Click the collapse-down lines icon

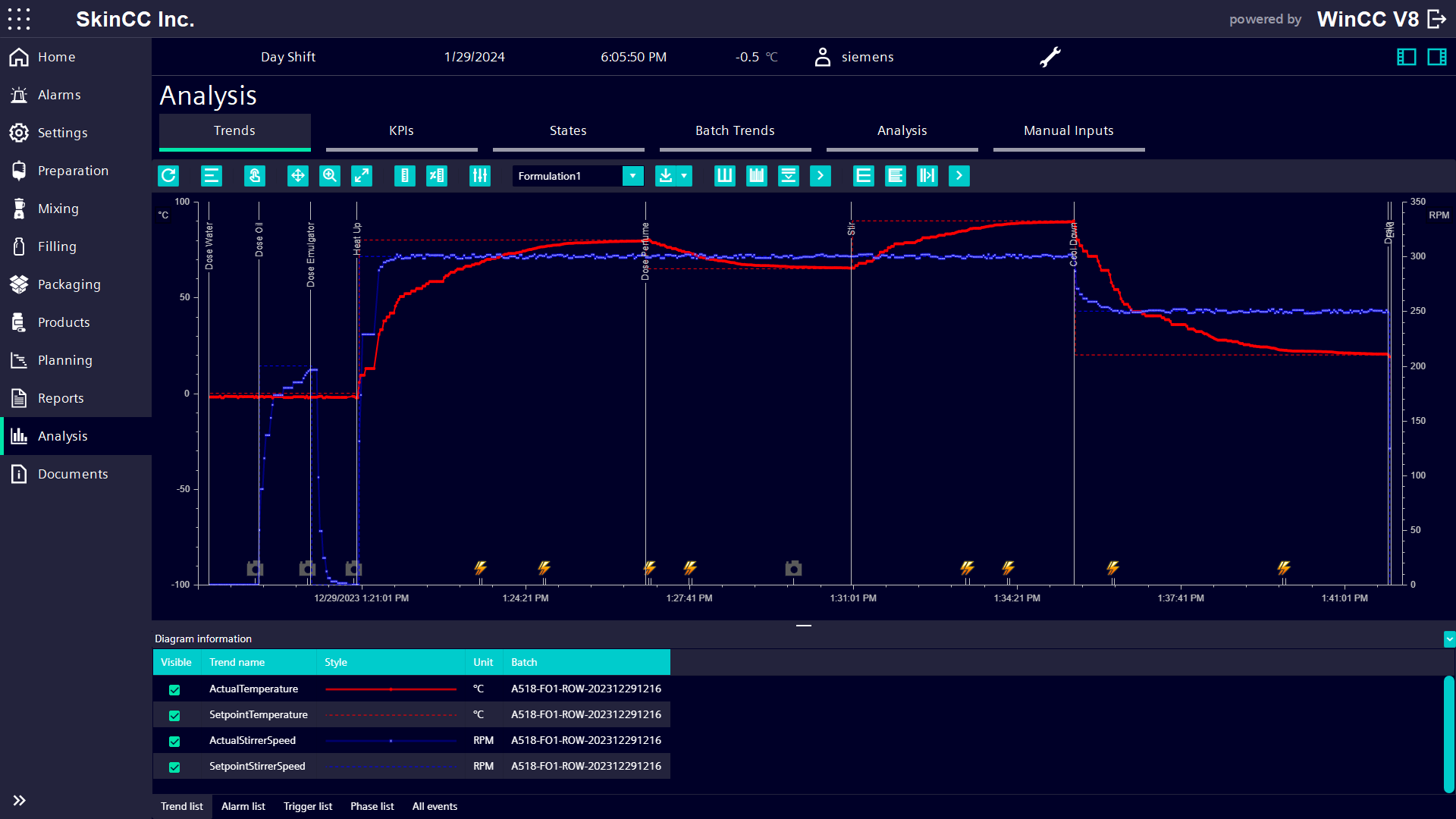[x=789, y=176]
